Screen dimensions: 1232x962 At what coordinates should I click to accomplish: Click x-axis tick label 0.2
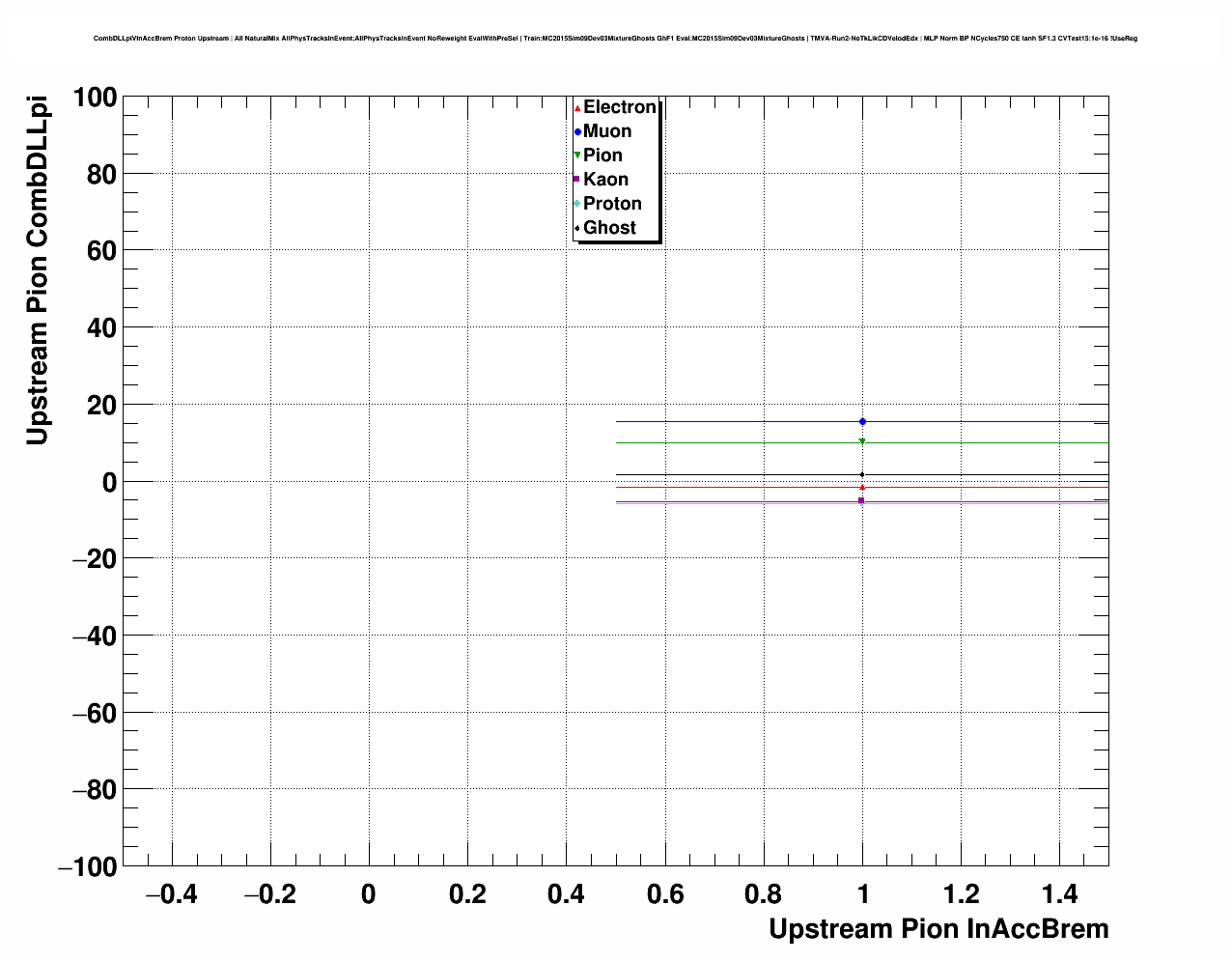coord(467,894)
